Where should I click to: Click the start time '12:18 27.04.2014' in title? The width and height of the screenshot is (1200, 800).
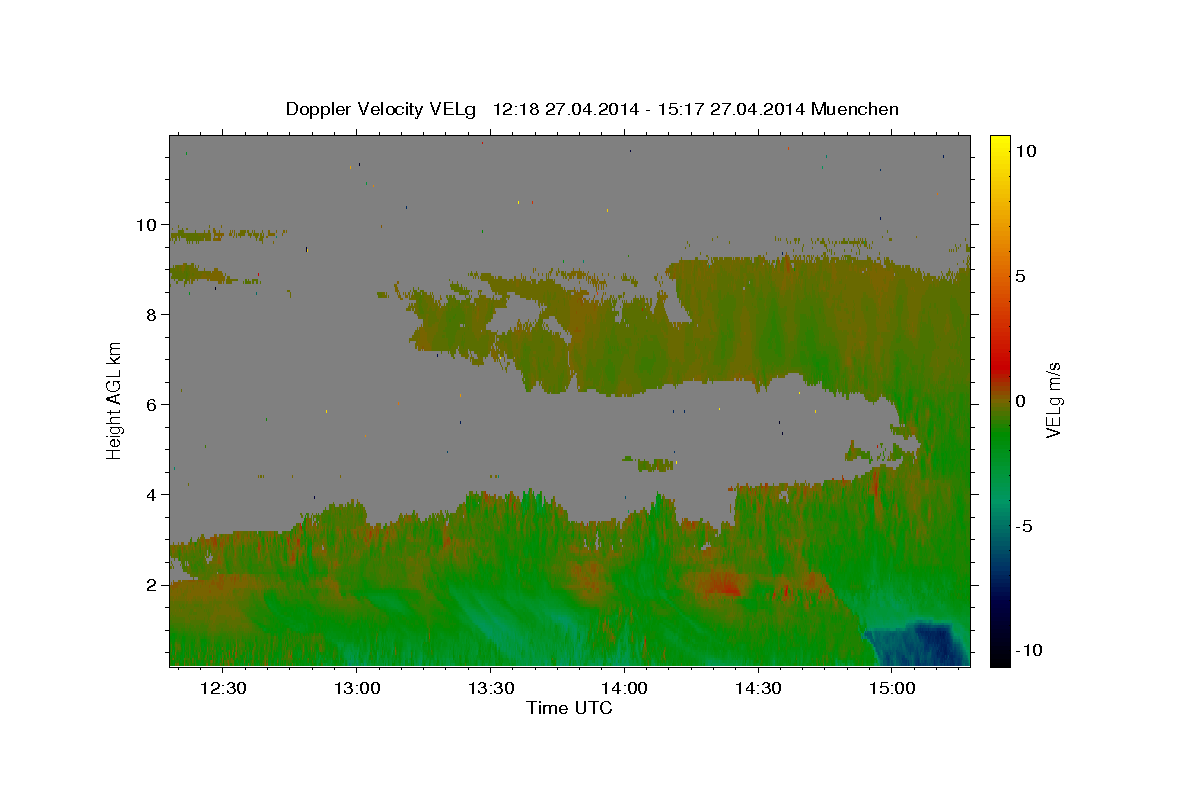(x=564, y=109)
